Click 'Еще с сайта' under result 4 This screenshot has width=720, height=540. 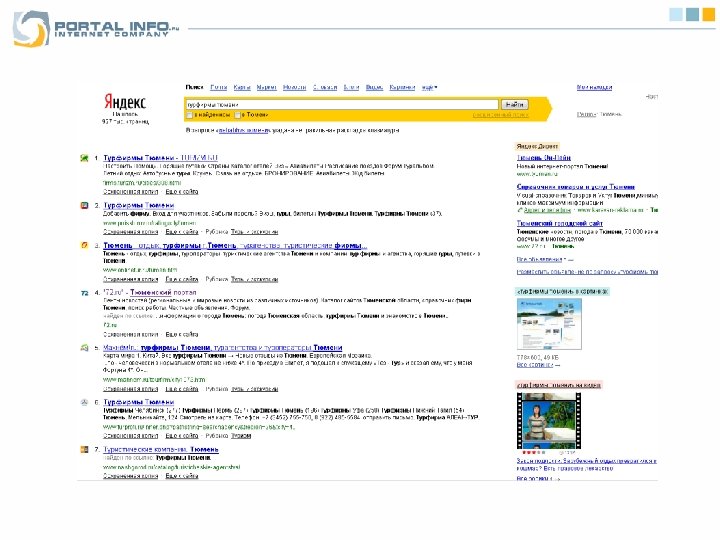[182, 334]
